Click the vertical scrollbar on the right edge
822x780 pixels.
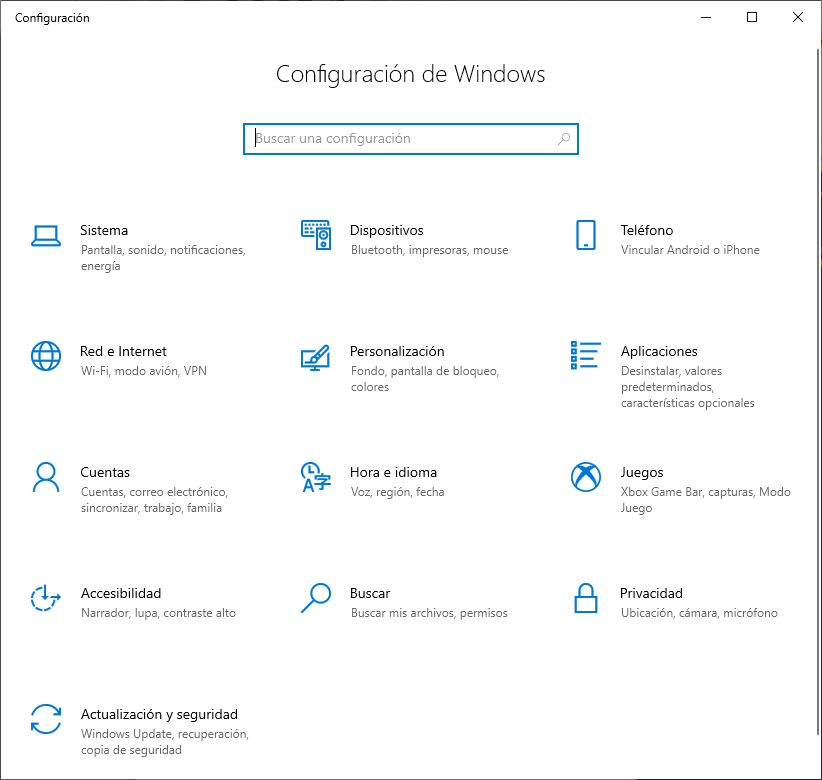point(818,392)
